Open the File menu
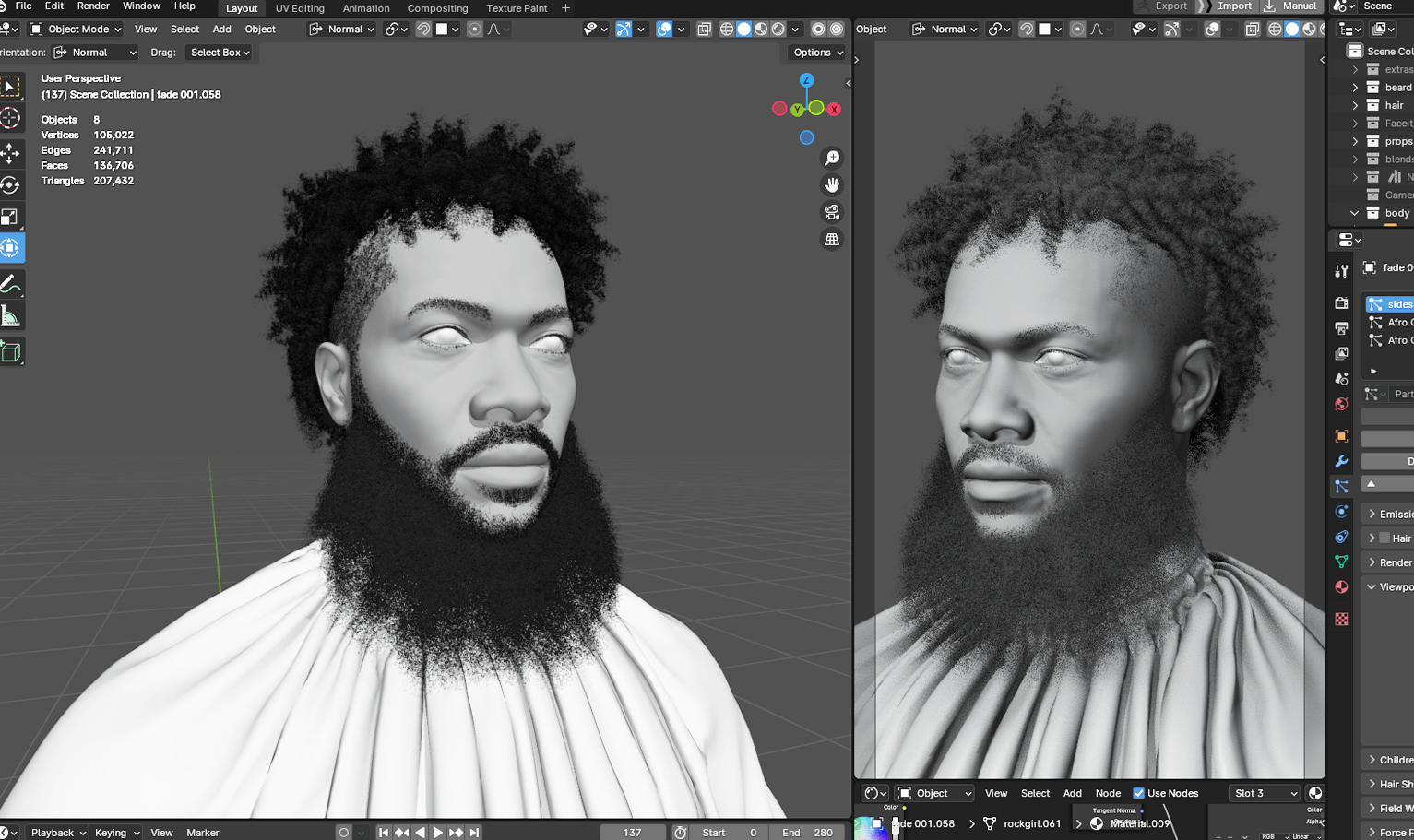Image resolution: width=1414 pixels, height=840 pixels. [x=24, y=6]
